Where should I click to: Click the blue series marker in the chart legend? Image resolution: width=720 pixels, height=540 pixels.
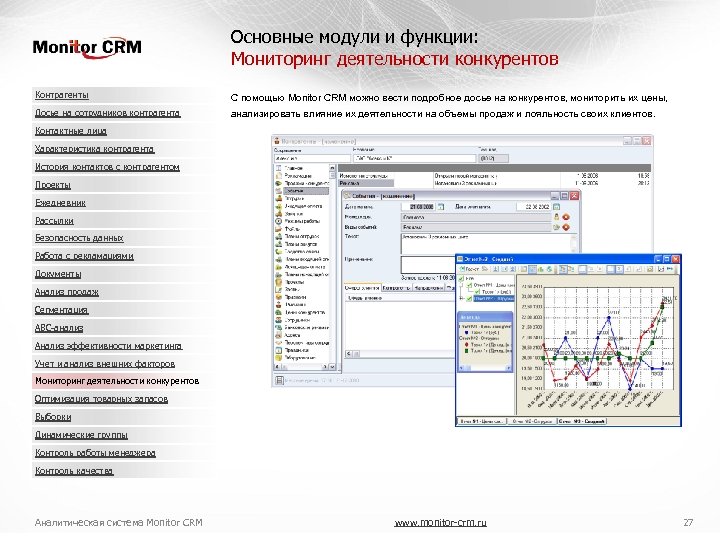(x=467, y=332)
